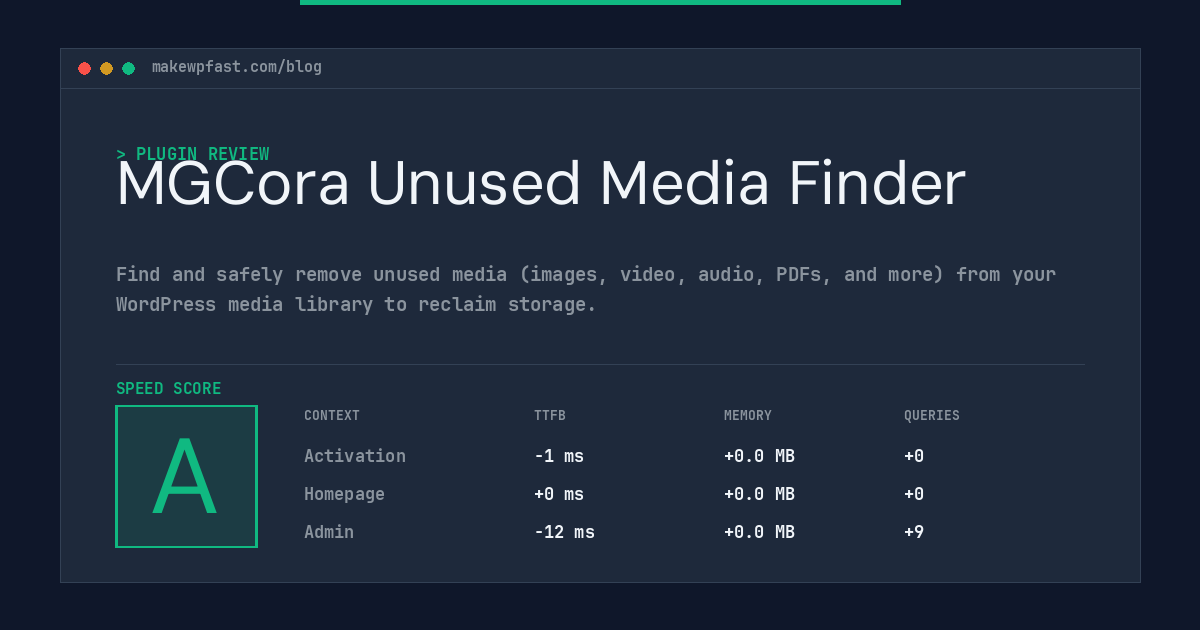Click the red close dot
1200x630 pixels.
84,68
